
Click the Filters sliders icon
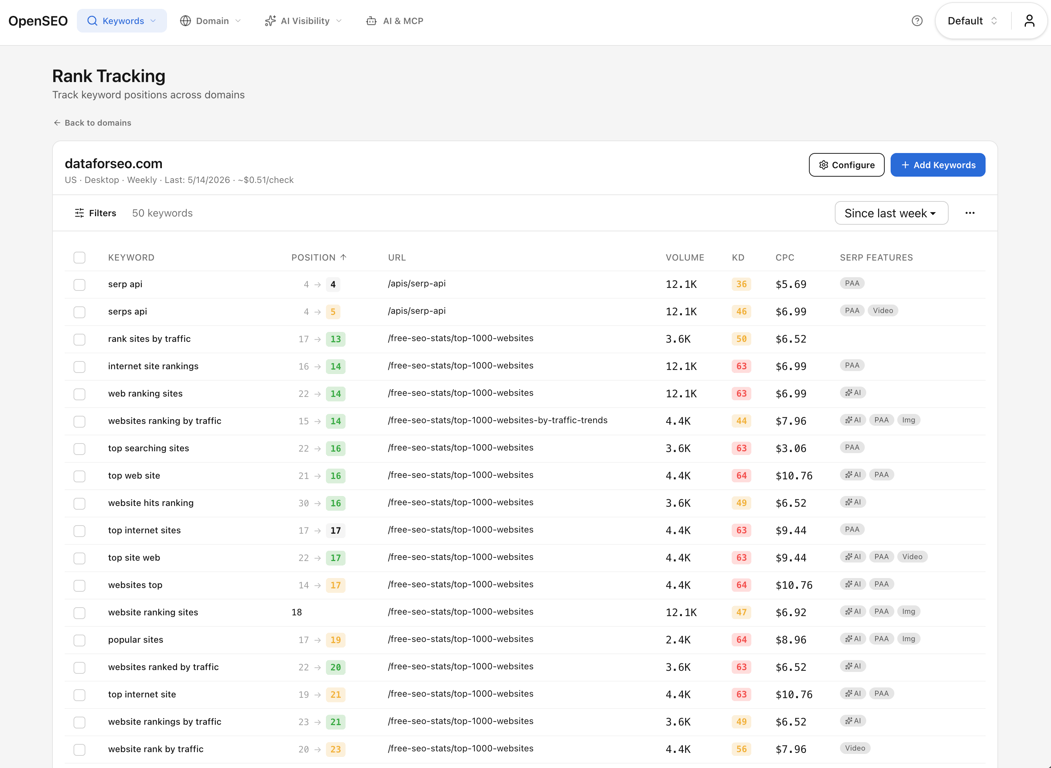[79, 213]
